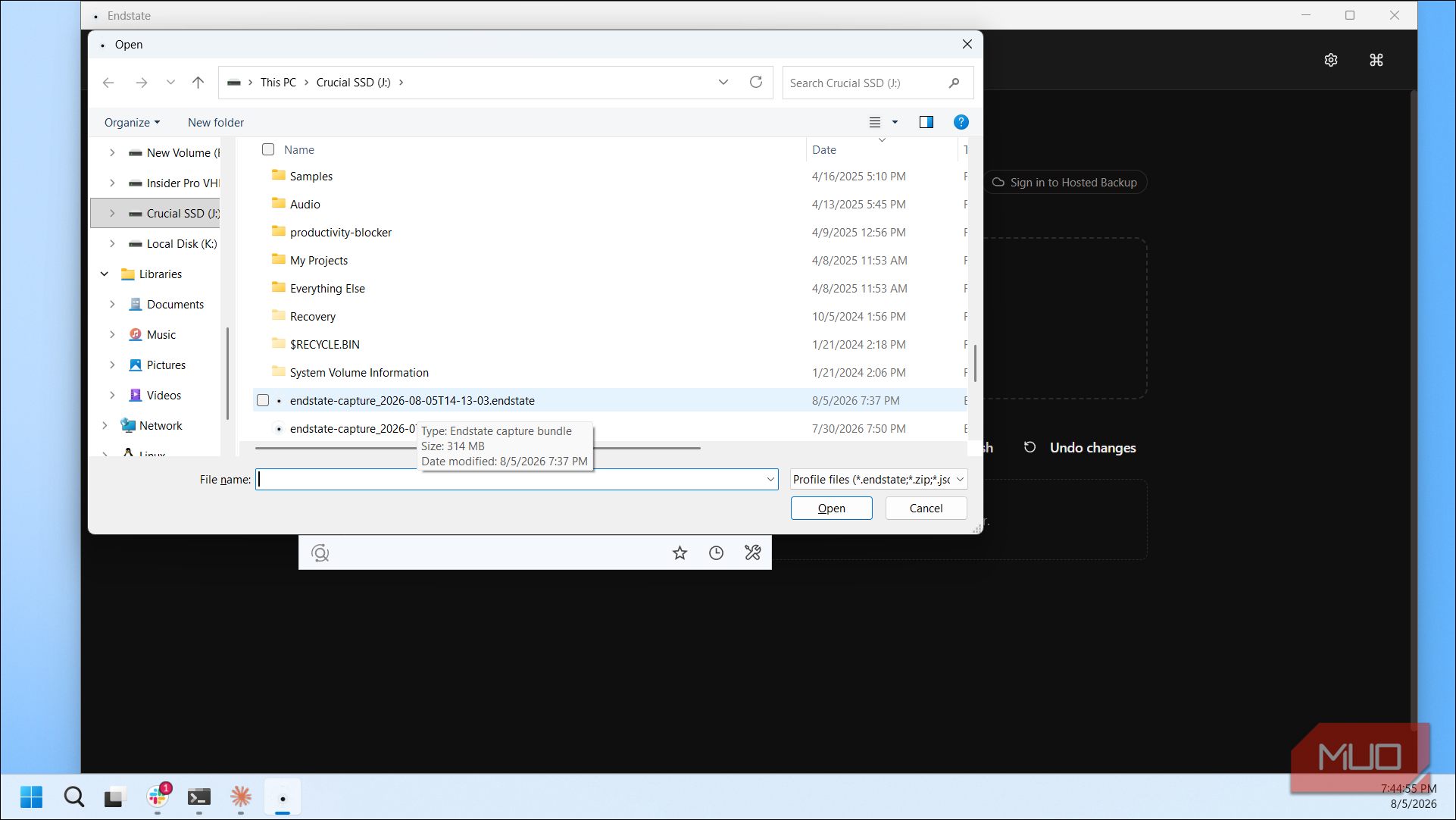1456x820 pixels.
Task: Sort files by Name column
Action: [x=299, y=150]
